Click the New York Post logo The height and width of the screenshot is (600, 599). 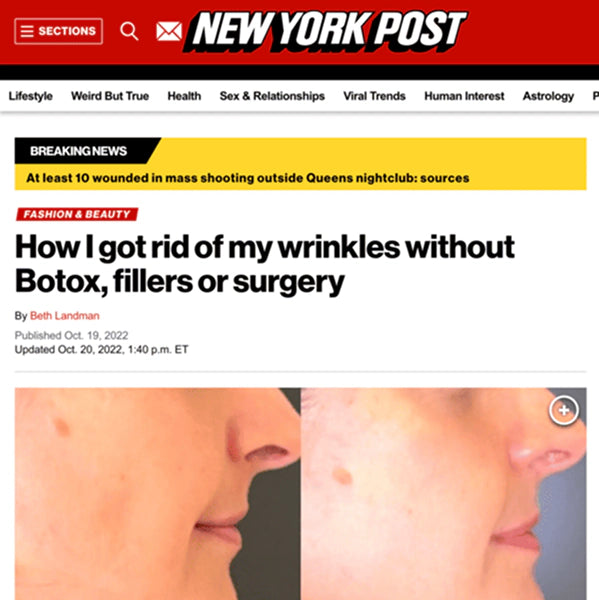[325, 31]
